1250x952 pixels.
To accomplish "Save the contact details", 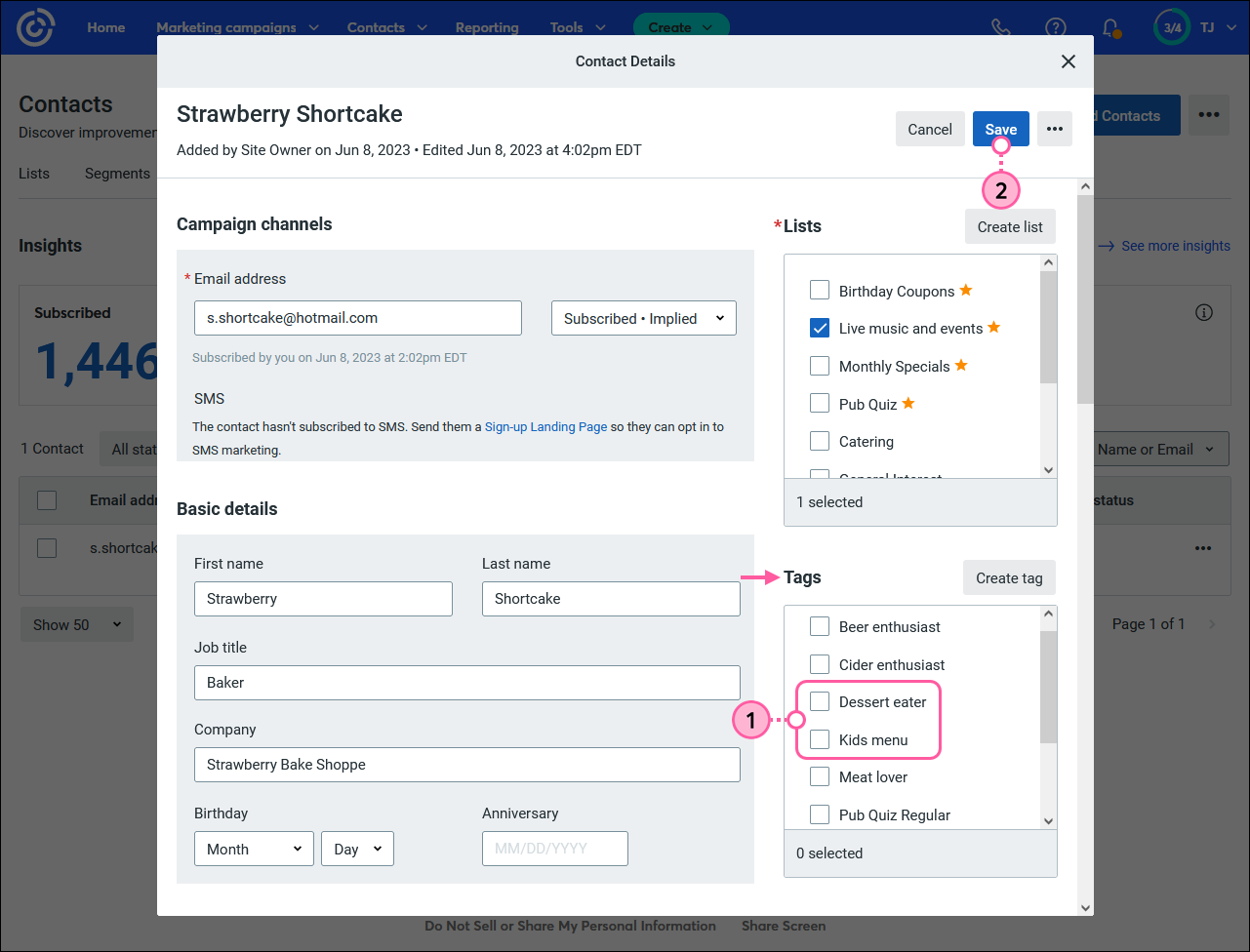I will pyautogui.click(x=1000, y=128).
